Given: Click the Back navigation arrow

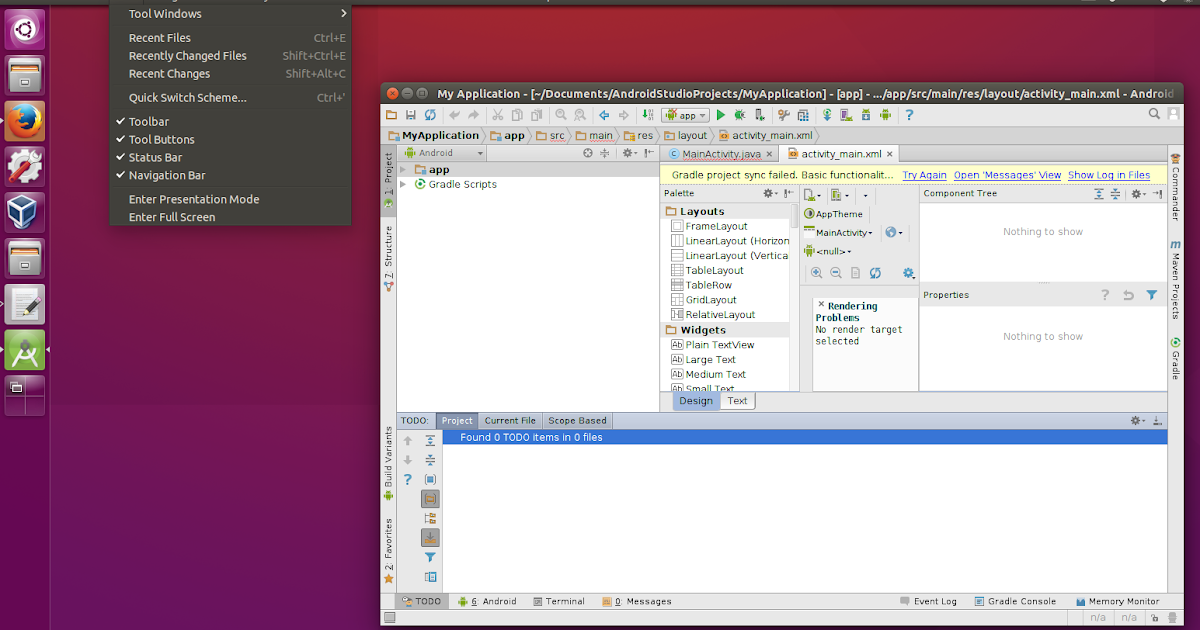Looking at the screenshot, I should click(604, 115).
